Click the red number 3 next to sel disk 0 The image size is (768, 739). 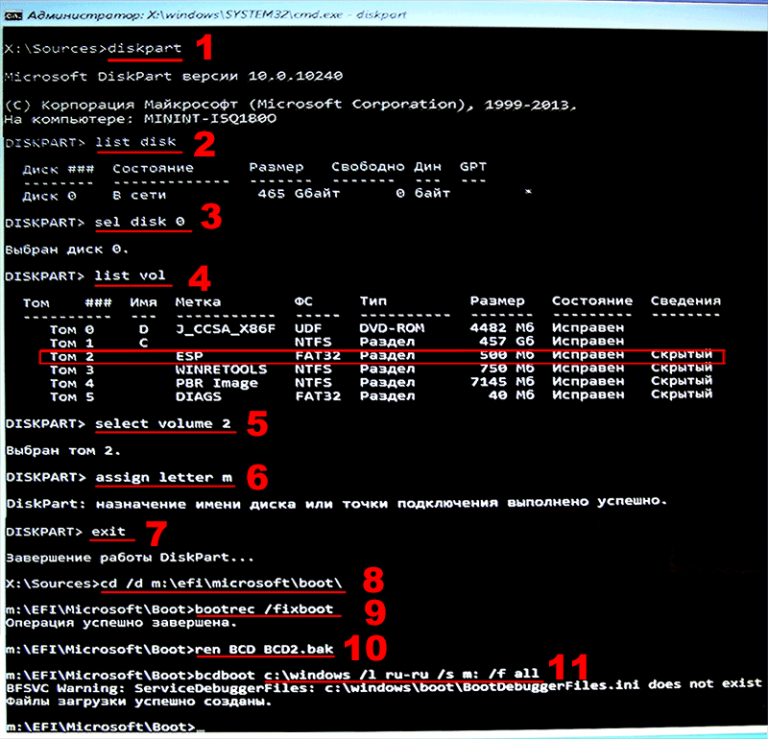(210, 219)
